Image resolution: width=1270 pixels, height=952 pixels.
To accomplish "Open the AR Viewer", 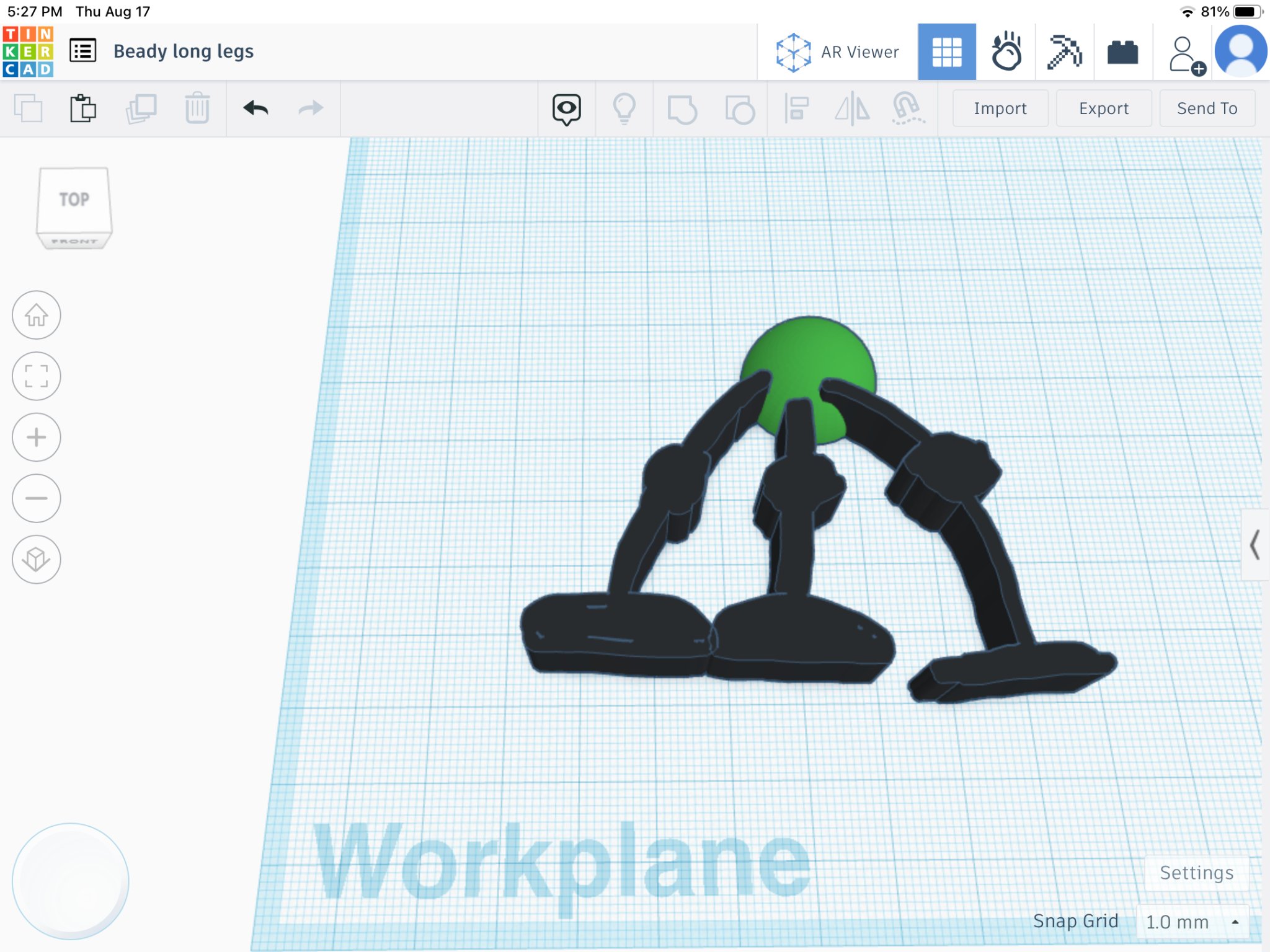I will [x=837, y=52].
